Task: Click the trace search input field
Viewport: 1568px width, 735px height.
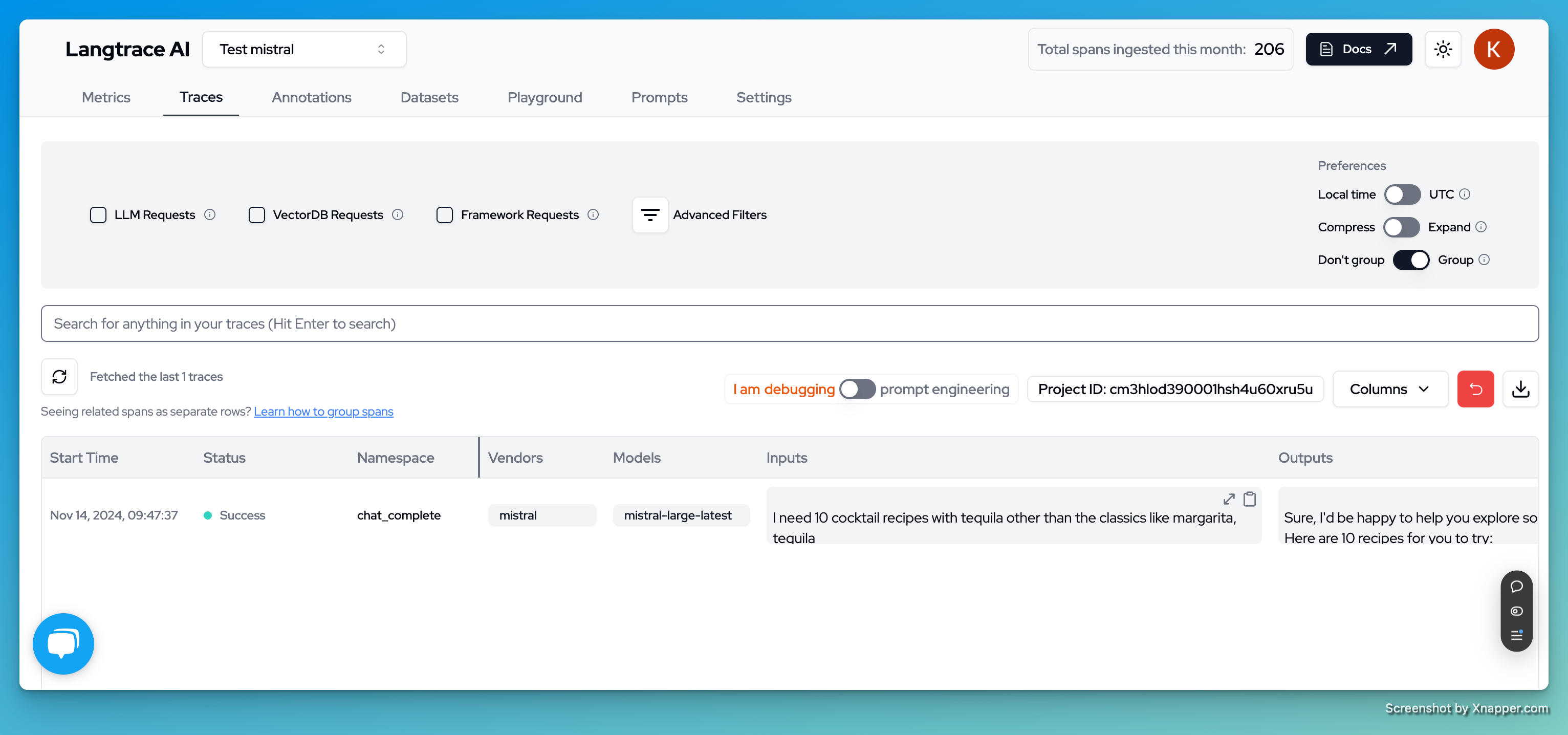Action: [789, 324]
